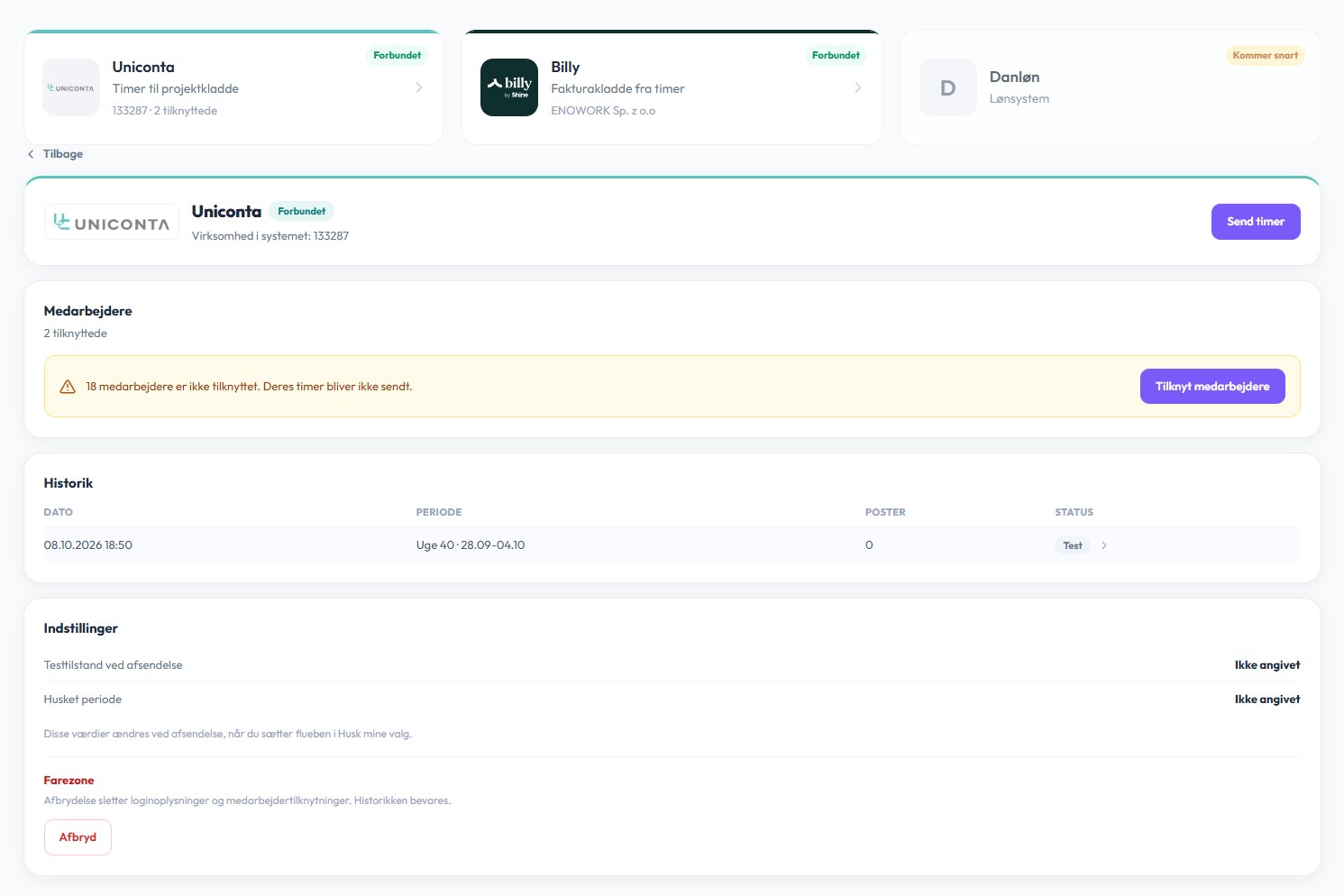1344x896 pixels.
Task: Click the Medarbejdere section heading
Action: click(88, 311)
